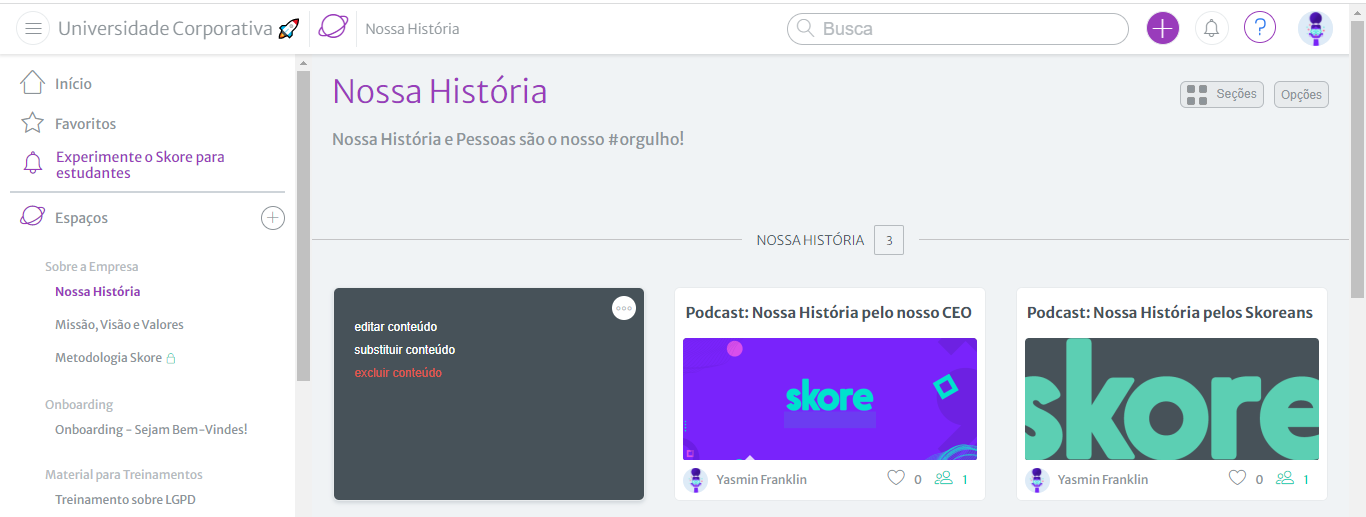The height and width of the screenshot is (517, 1366).
Task: Open Podcast: Nossa História pelos Skoreans title
Action: (1170, 313)
